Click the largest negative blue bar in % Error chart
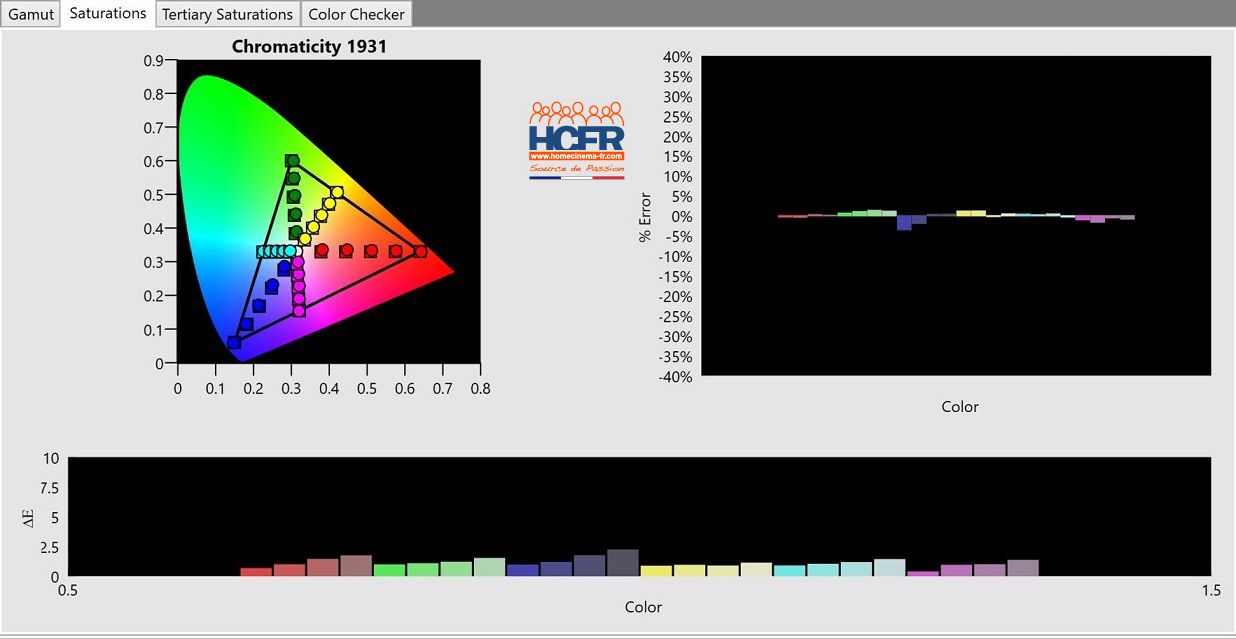The height and width of the screenshot is (639, 1236). pos(904,222)
